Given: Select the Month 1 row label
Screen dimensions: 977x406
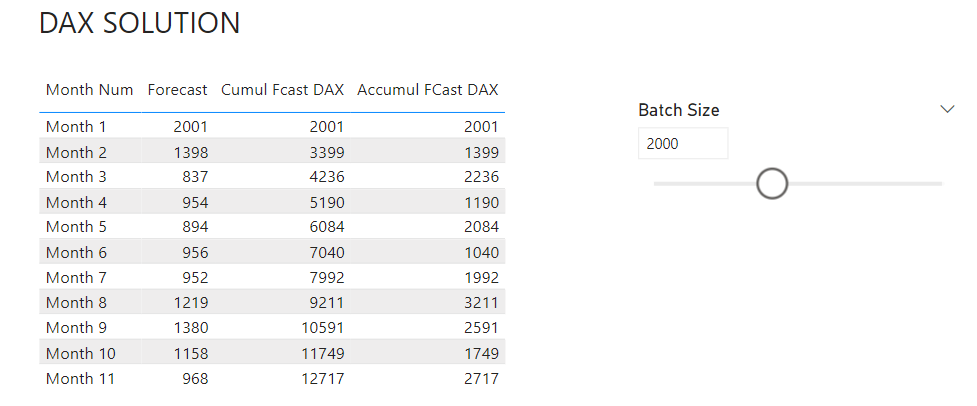Looking at the screenshot, I should pyautogui.click(x=76, y=126).
